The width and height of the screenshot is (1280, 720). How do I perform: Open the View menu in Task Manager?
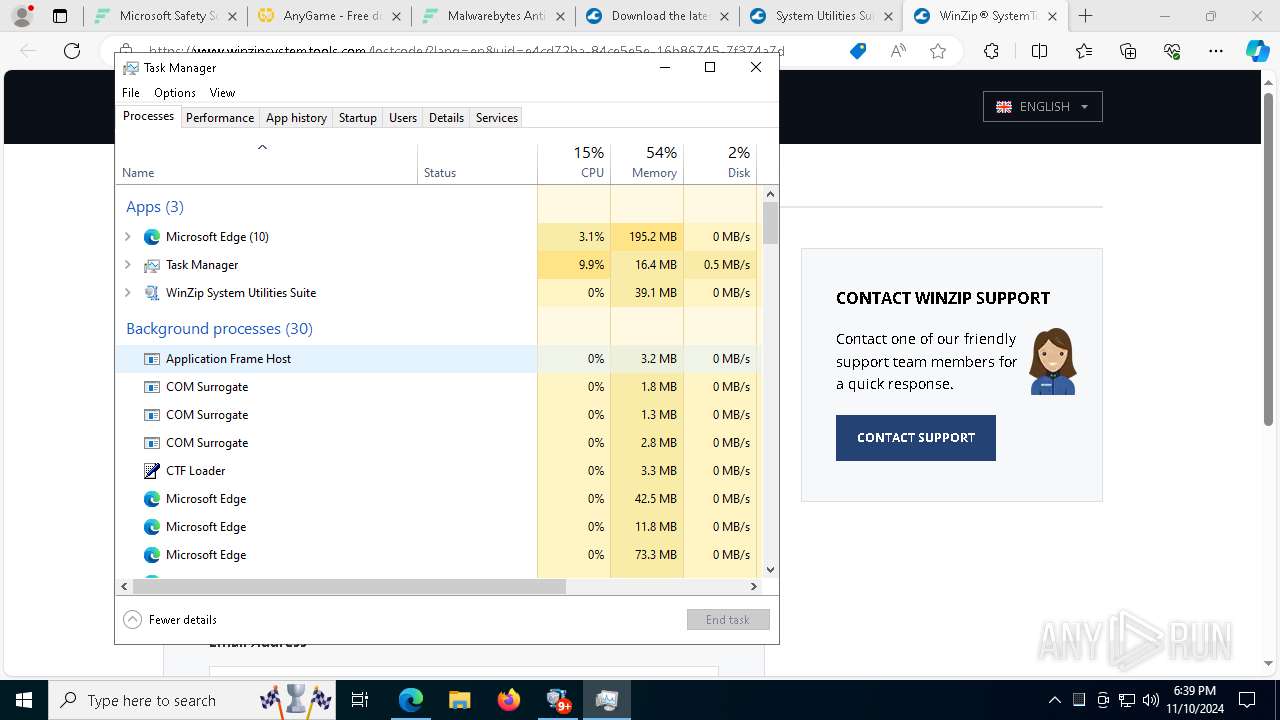pos(222,93)
